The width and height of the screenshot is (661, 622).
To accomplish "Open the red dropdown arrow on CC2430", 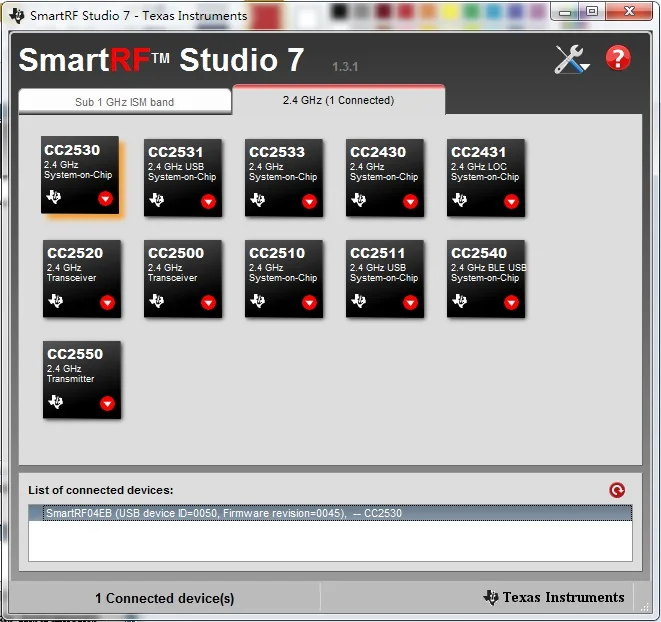I will click(x=410, y=202).
